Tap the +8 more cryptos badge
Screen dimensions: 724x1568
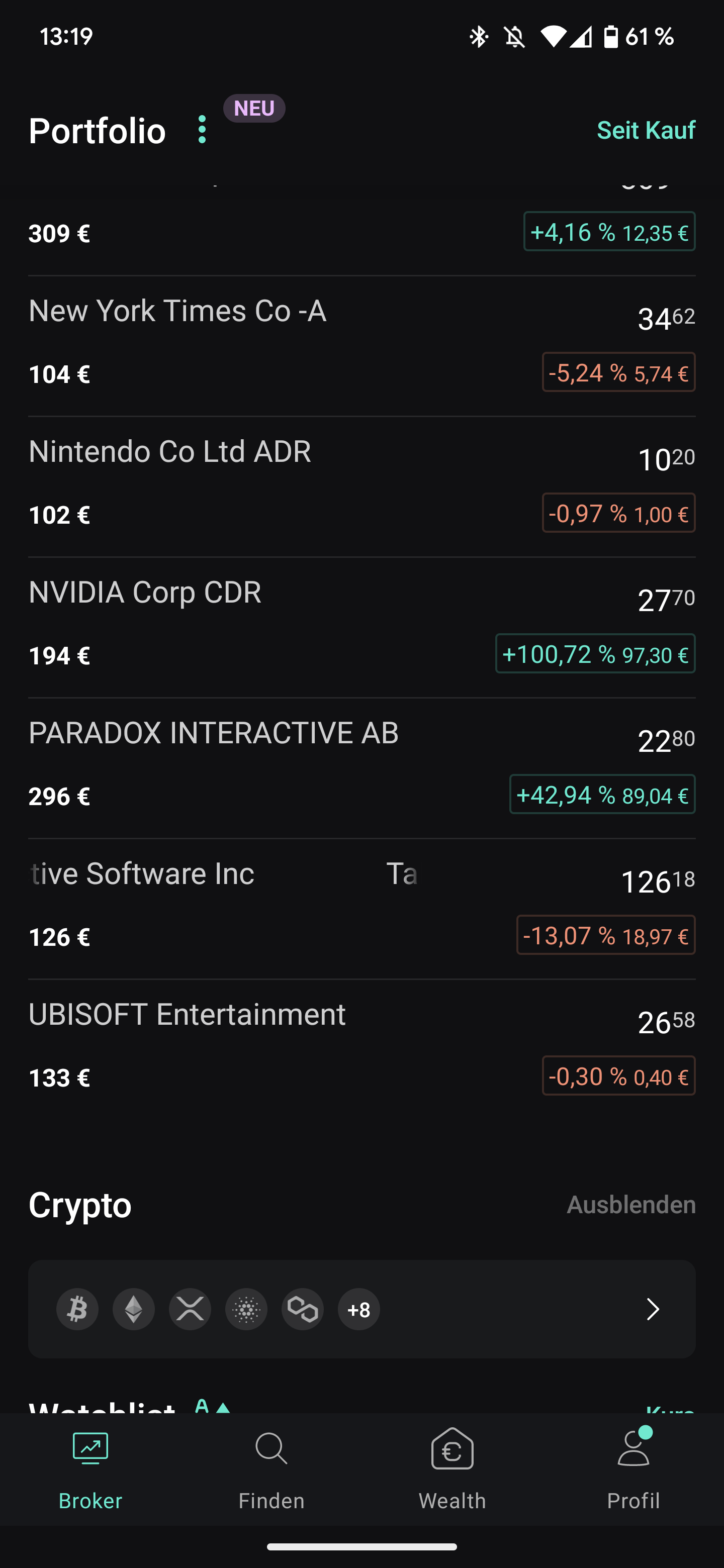pyautogui.click(x=359, y=1309)
